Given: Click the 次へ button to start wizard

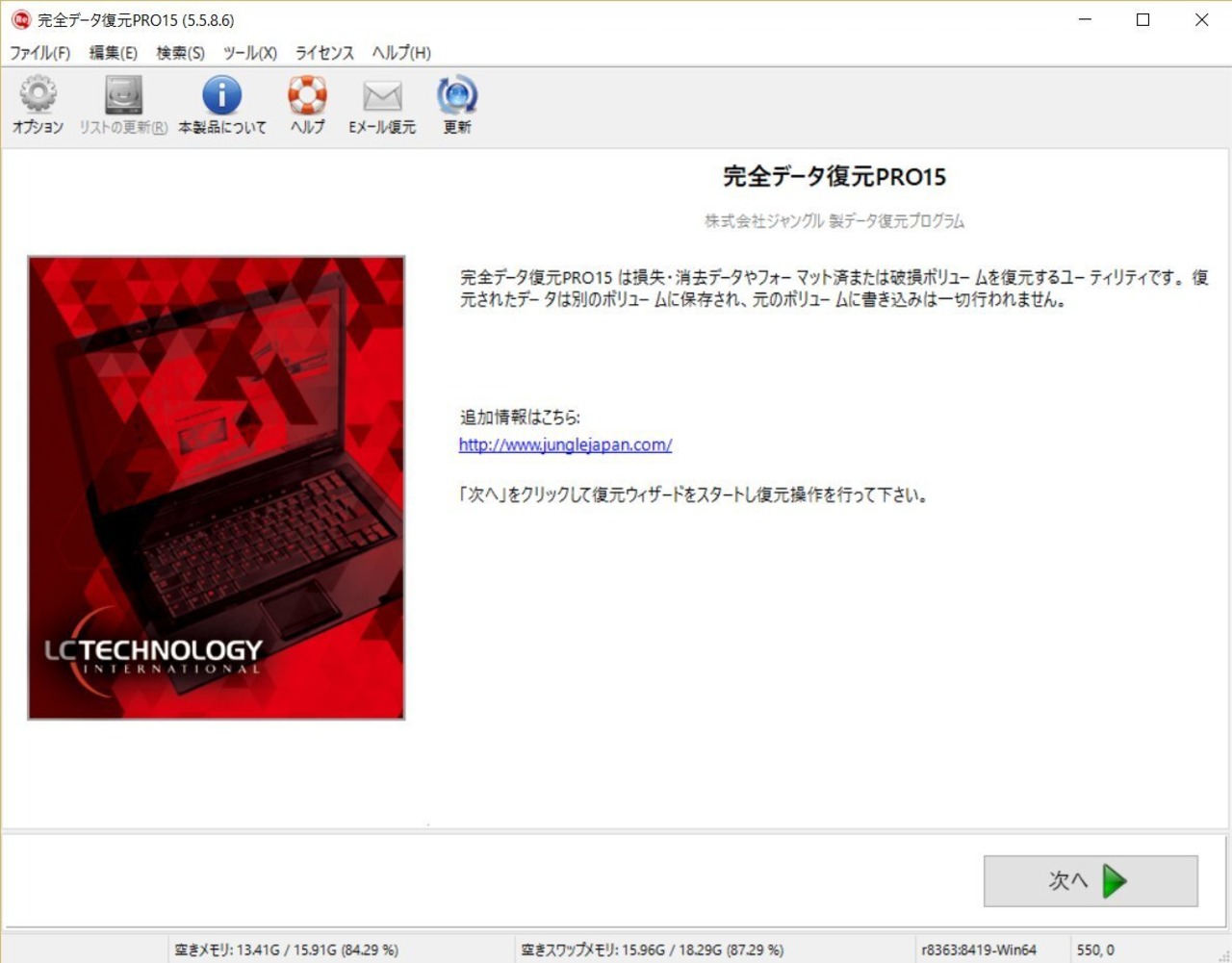Looking at the screenshot, I should (x=1091, y=880).
